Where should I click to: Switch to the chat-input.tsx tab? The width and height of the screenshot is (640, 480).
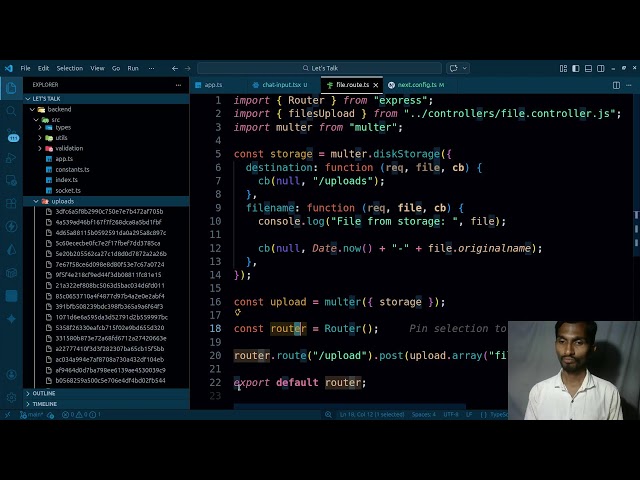pos(283,85)
